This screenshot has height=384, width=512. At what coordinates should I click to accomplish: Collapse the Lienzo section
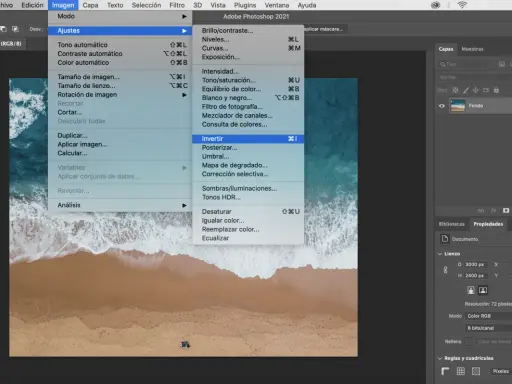pos(440,254)
